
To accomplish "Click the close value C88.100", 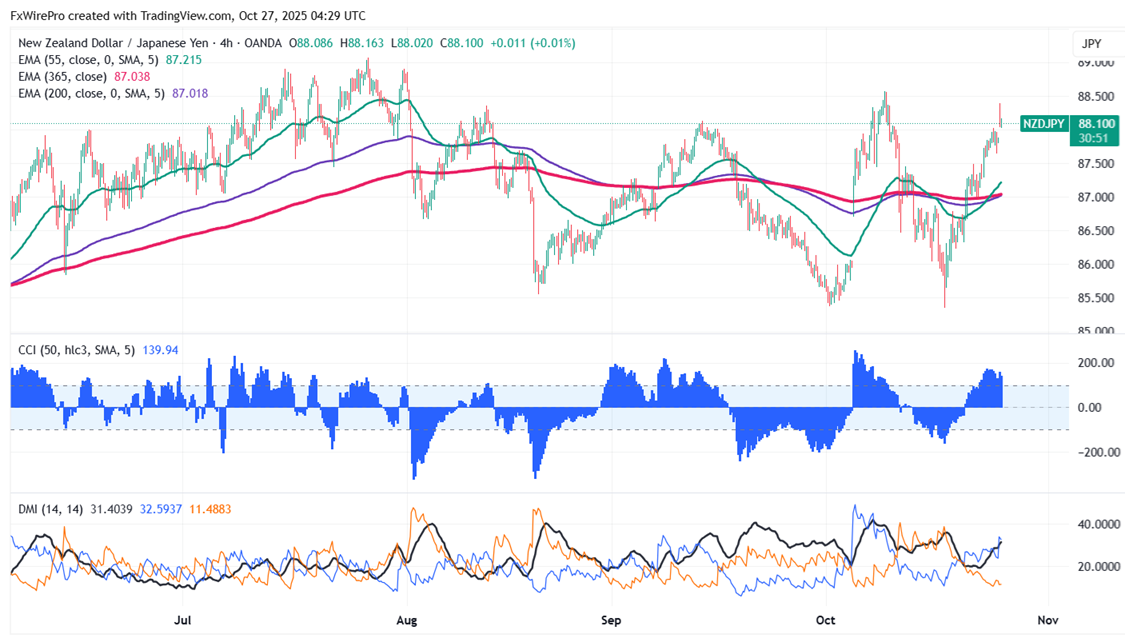I will 462,43.
